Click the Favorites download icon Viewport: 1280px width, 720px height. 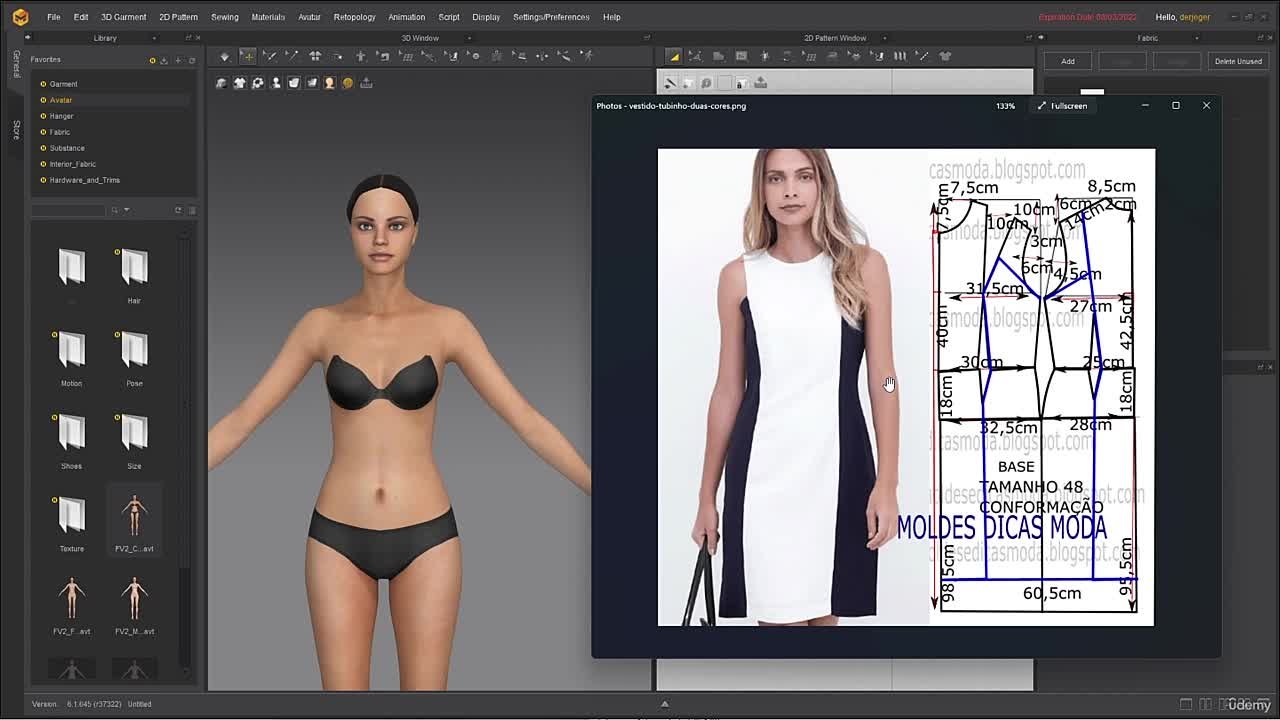[164, 60]
